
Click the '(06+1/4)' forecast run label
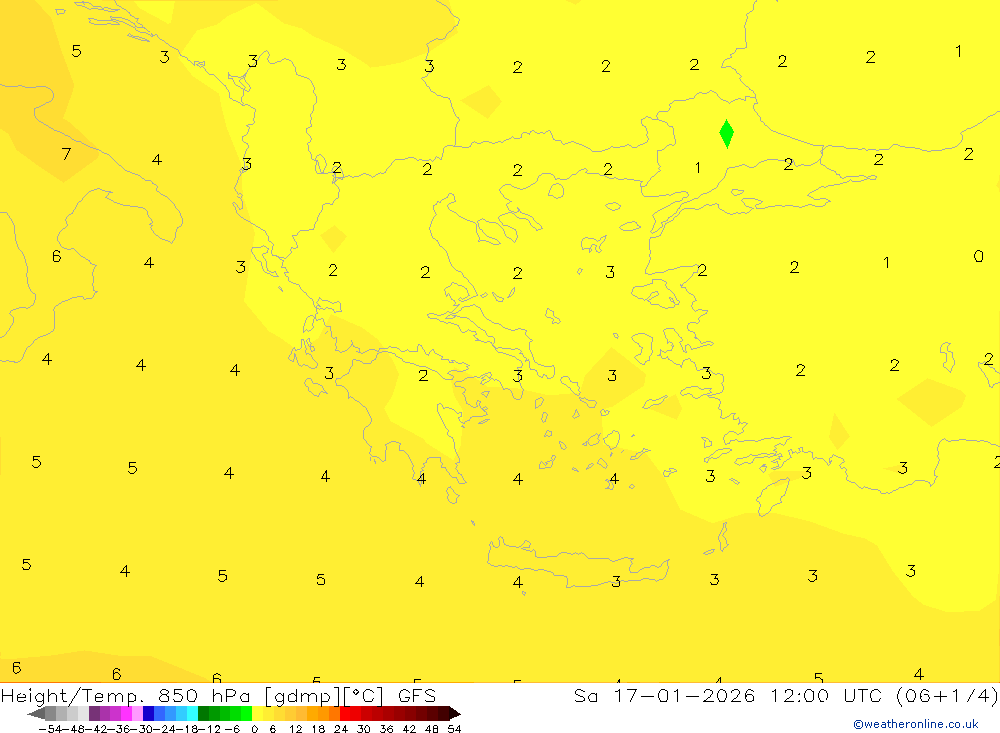coord(946,695)
